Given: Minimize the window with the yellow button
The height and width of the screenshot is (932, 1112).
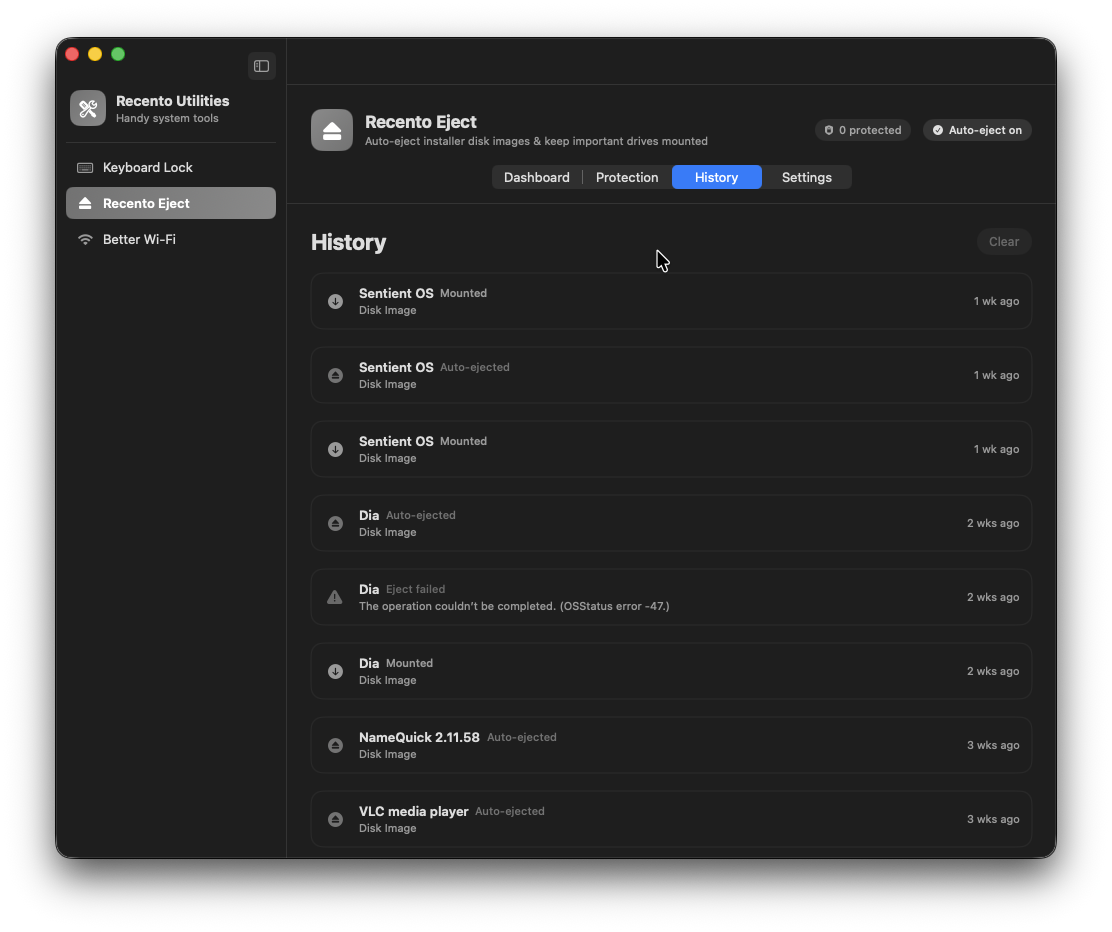Looking at the screenshot, I should coord(95,55).
